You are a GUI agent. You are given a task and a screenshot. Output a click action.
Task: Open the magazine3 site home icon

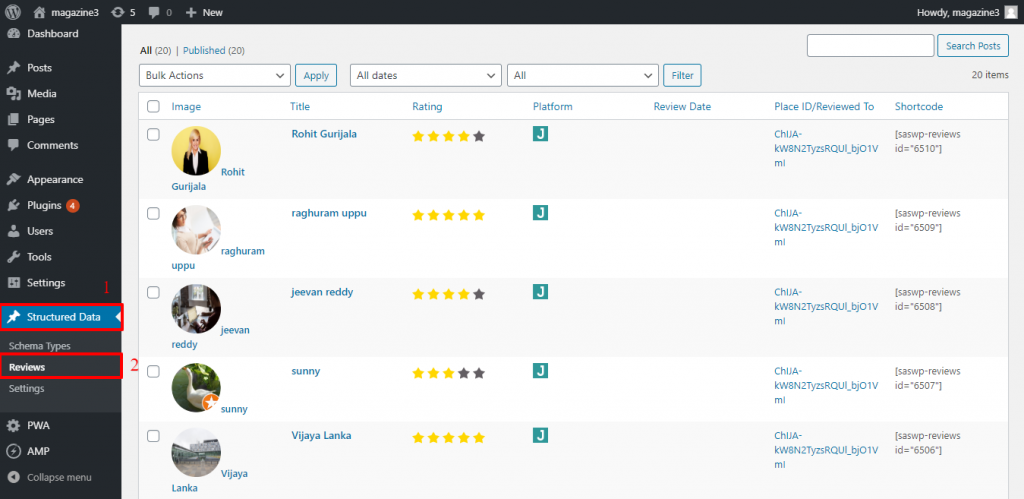pos(39,12)
